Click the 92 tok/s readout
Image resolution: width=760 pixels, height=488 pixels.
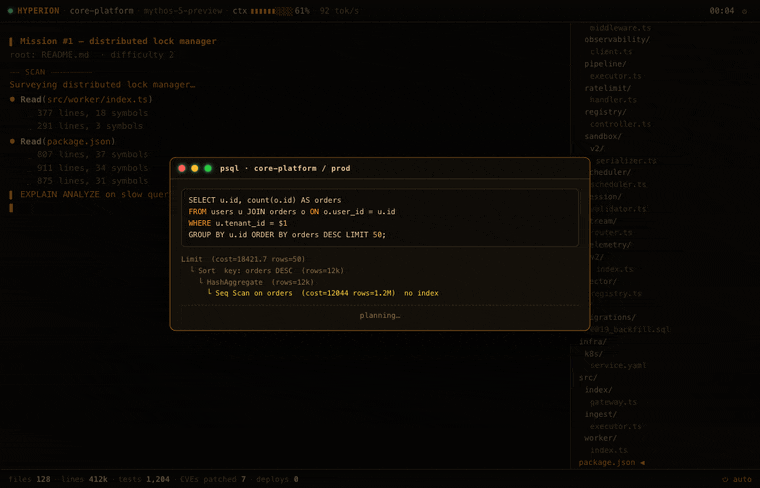click(339, 11)
